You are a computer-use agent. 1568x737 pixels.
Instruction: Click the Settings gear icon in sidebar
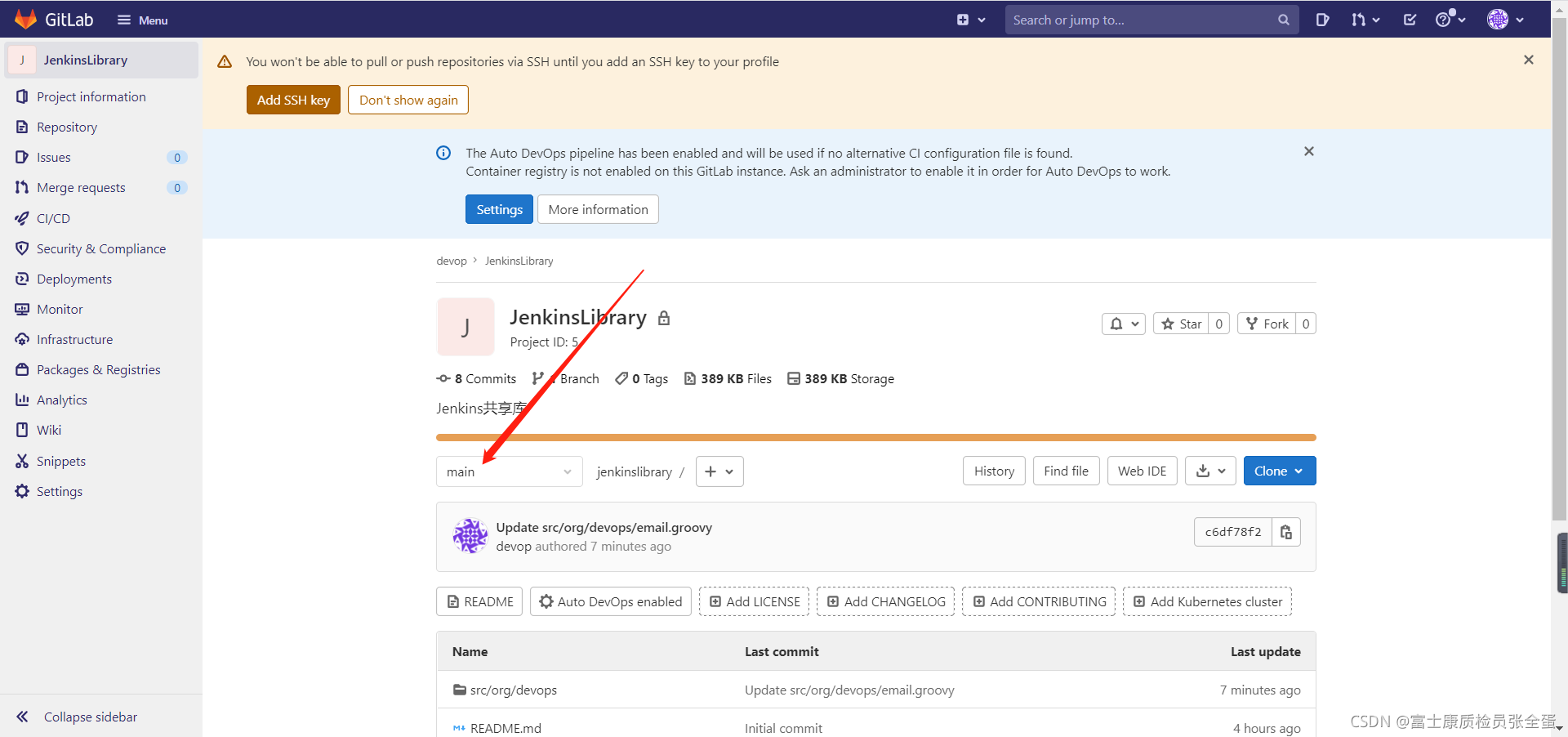[x=22, y=491]
